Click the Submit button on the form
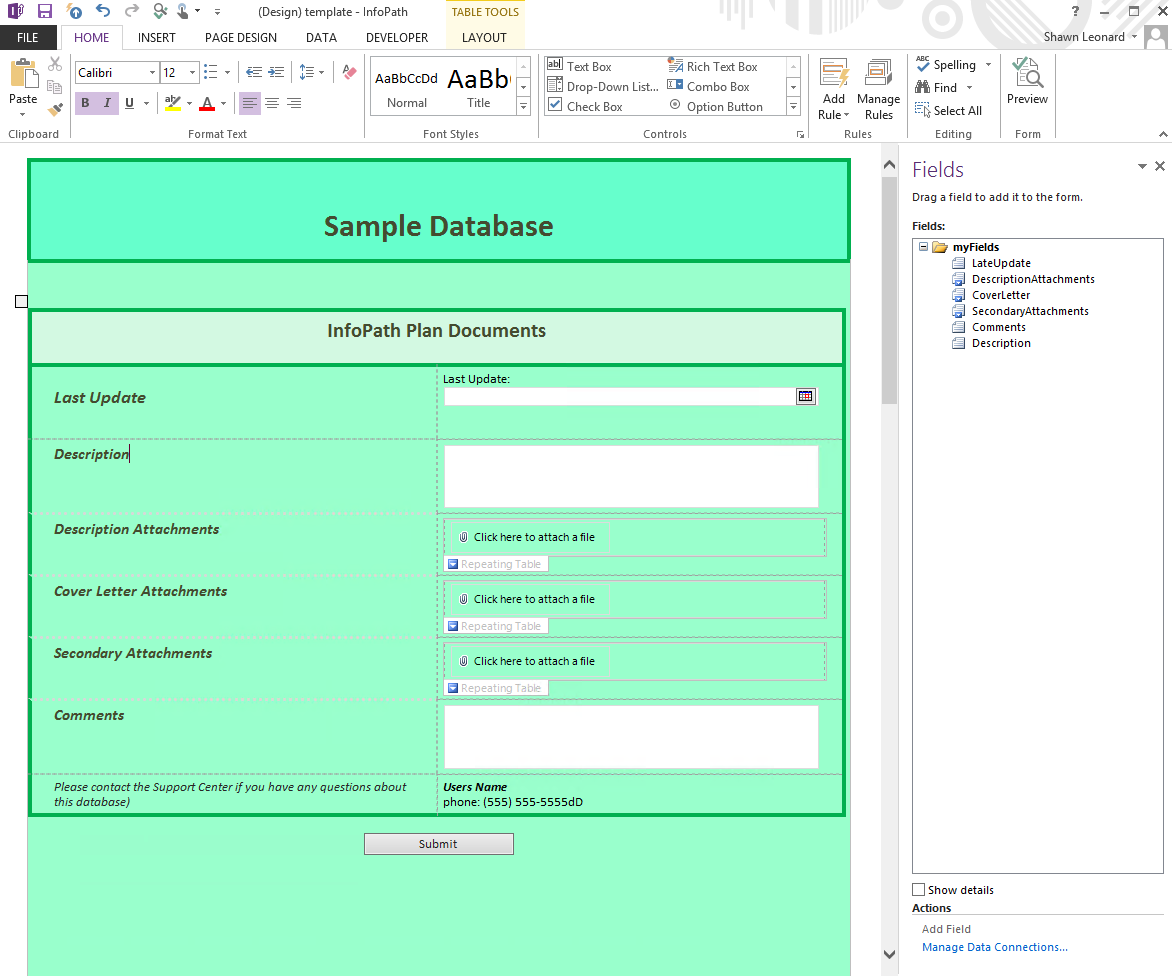The height and width of the screenshot is (976, 1172). tap(439, 844)
